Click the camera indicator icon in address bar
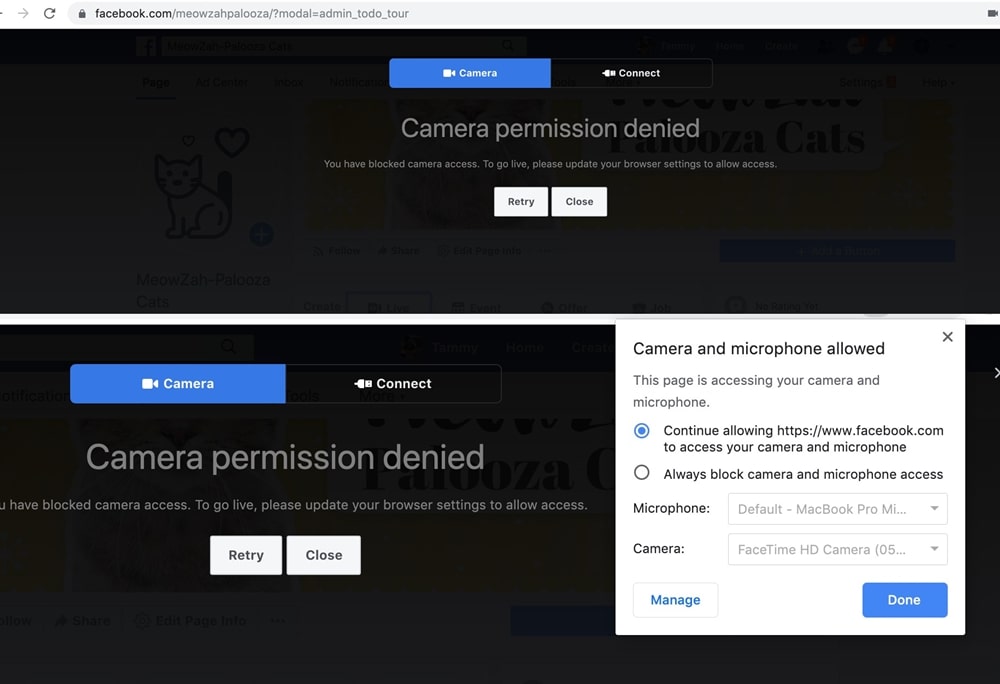 pyautogui.click(x=992, y=13)
